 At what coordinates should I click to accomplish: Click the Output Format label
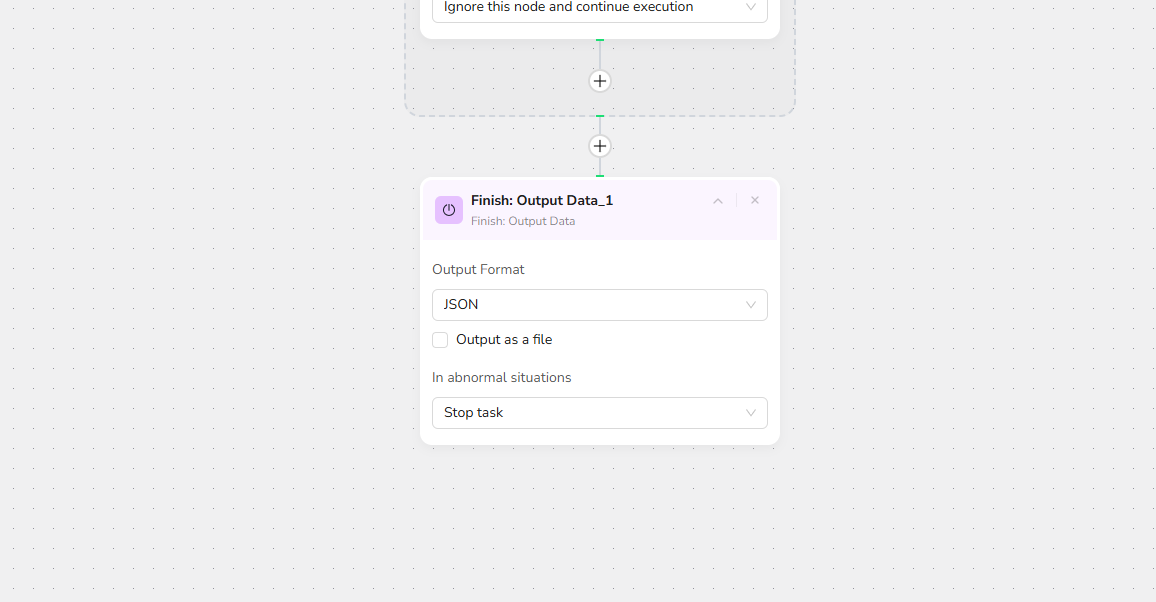(x=478, y=270)
